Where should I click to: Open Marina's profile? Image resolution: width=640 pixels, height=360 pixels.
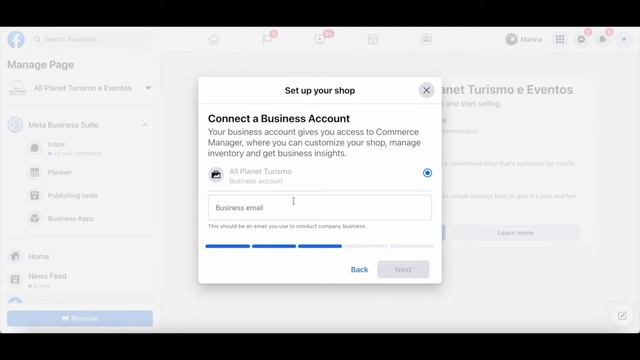click(x=524, y=40)
